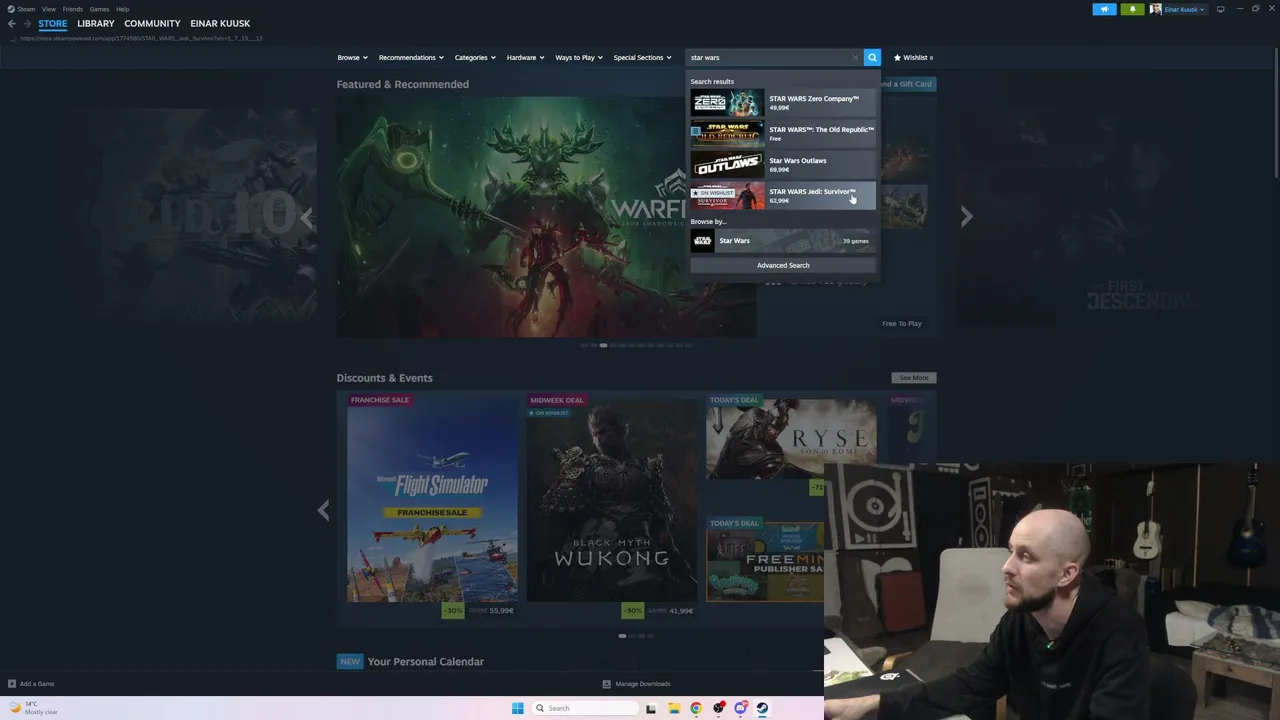Open the weather widget on the taskbar

coord(33,708)
